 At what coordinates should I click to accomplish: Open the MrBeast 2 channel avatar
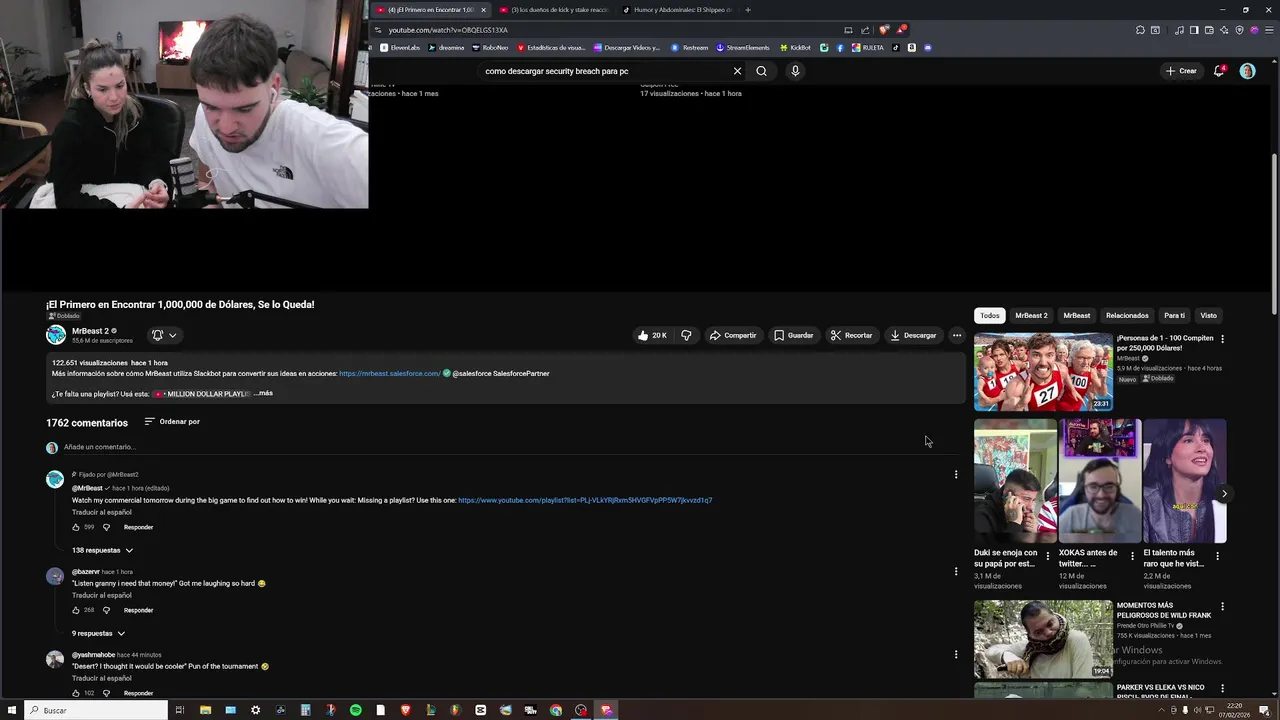point(56,335)
